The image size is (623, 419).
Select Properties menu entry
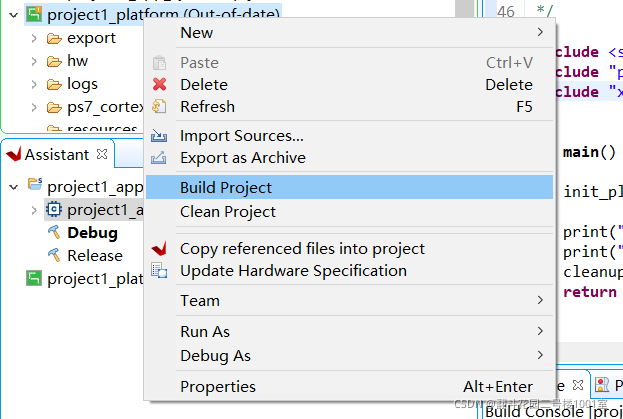(x=349, y=386)
